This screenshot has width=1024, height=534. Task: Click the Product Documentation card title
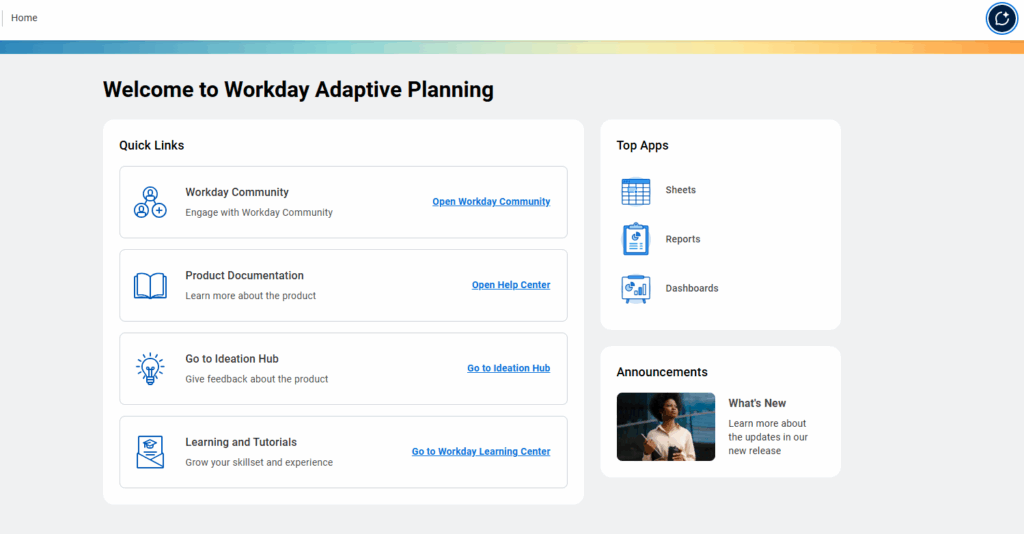244,276
